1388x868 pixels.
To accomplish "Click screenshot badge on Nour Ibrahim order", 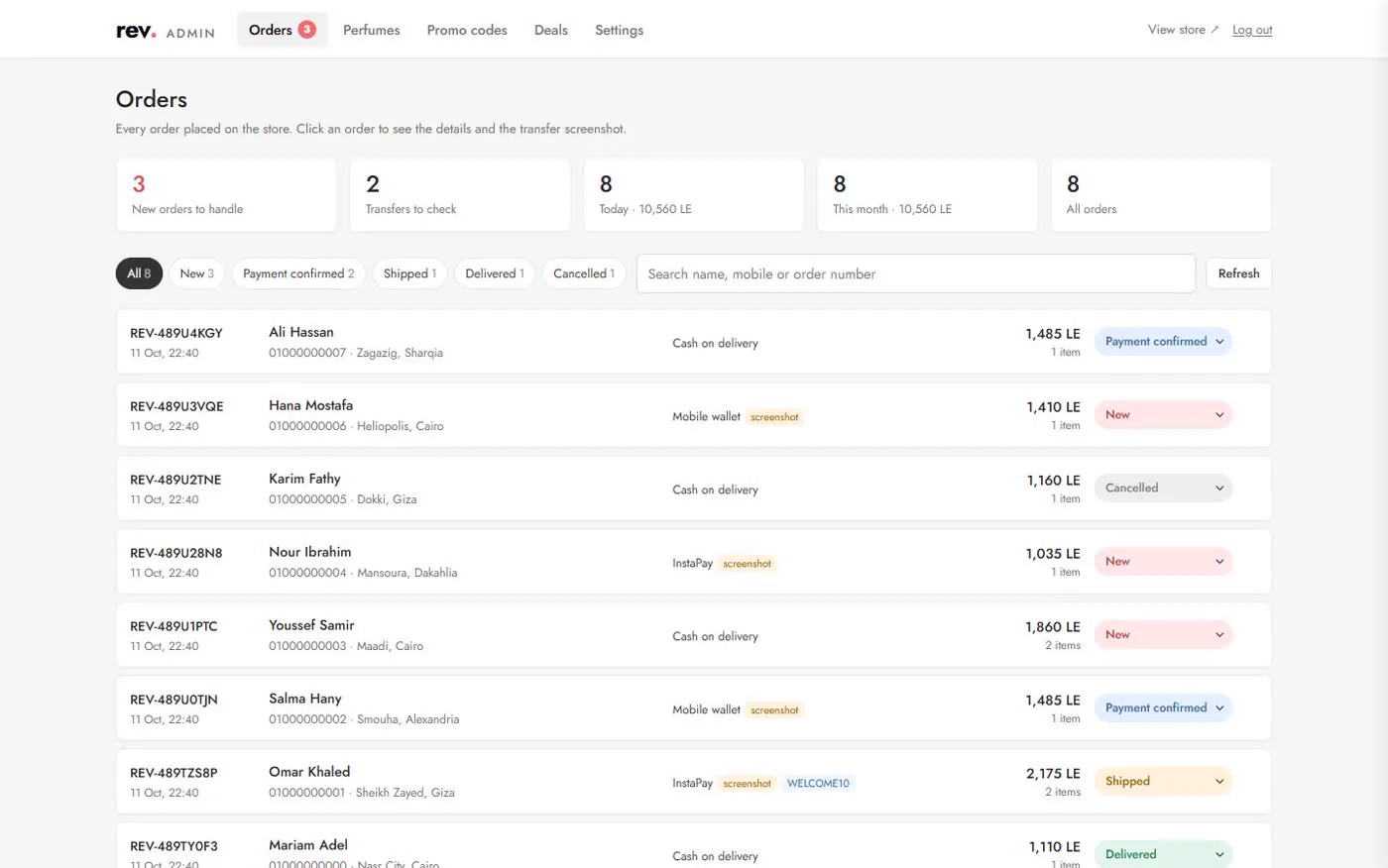I will point(747,564).
